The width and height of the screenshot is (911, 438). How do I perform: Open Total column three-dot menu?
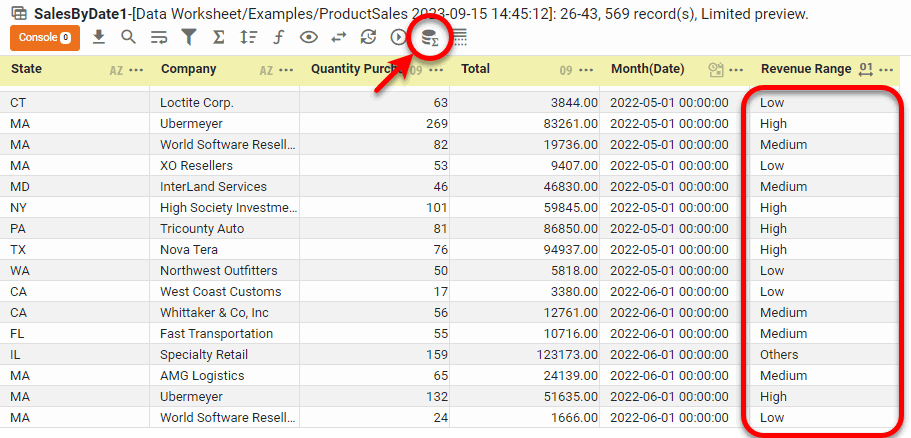(x=587, y=70)
